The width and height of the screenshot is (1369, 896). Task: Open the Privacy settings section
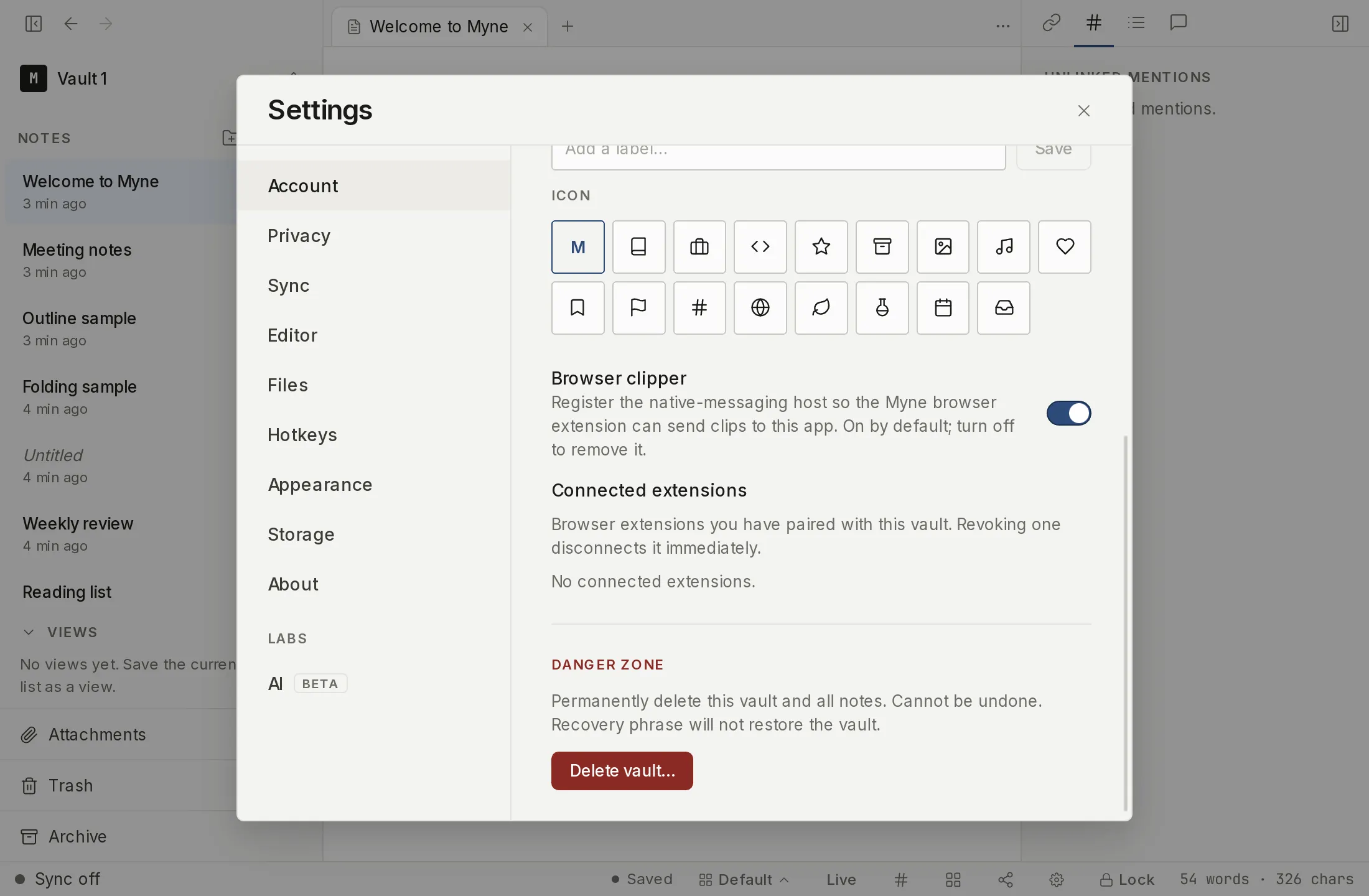pos(373,236)
